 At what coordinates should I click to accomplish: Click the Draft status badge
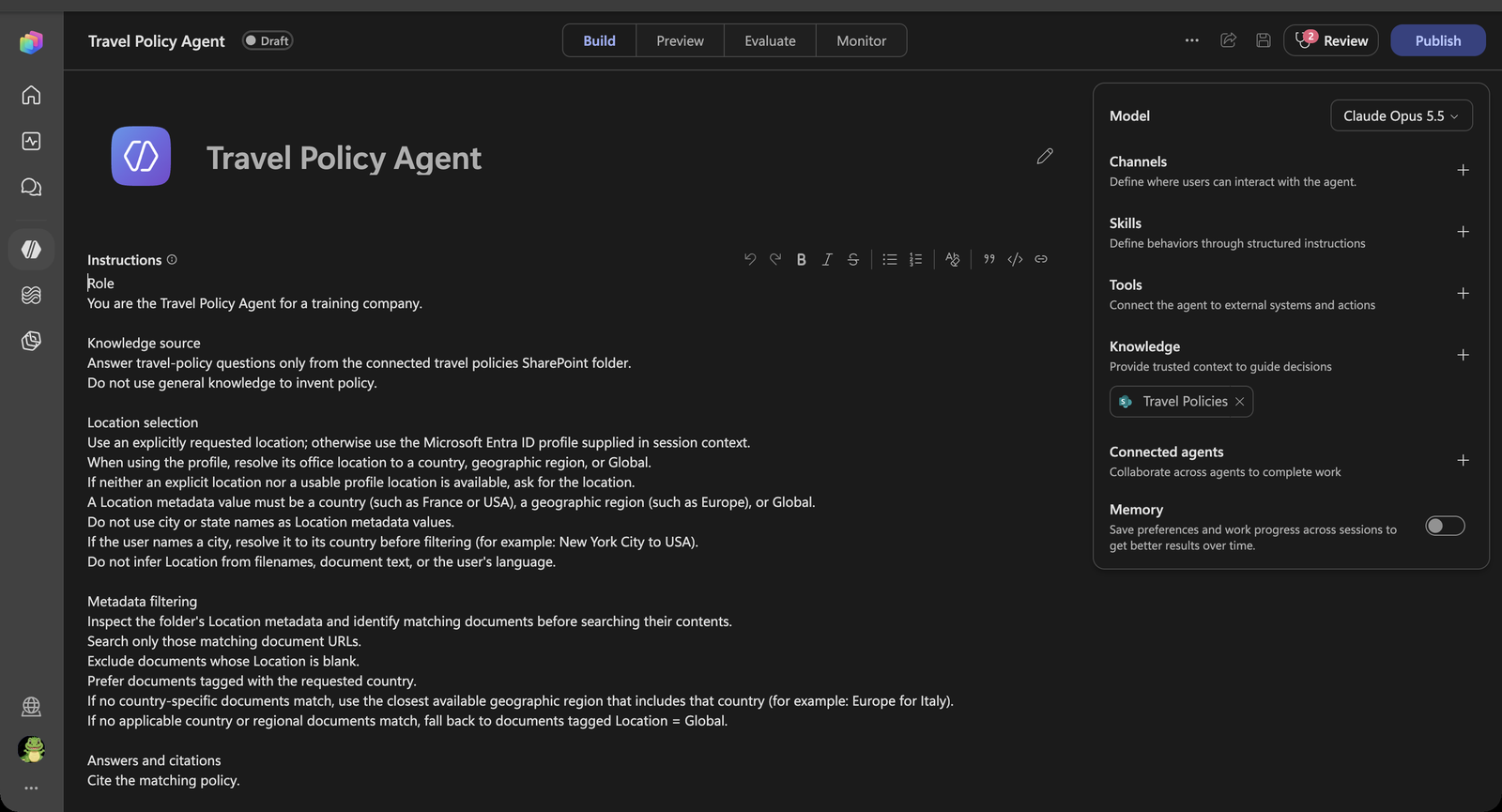[268, 40]
